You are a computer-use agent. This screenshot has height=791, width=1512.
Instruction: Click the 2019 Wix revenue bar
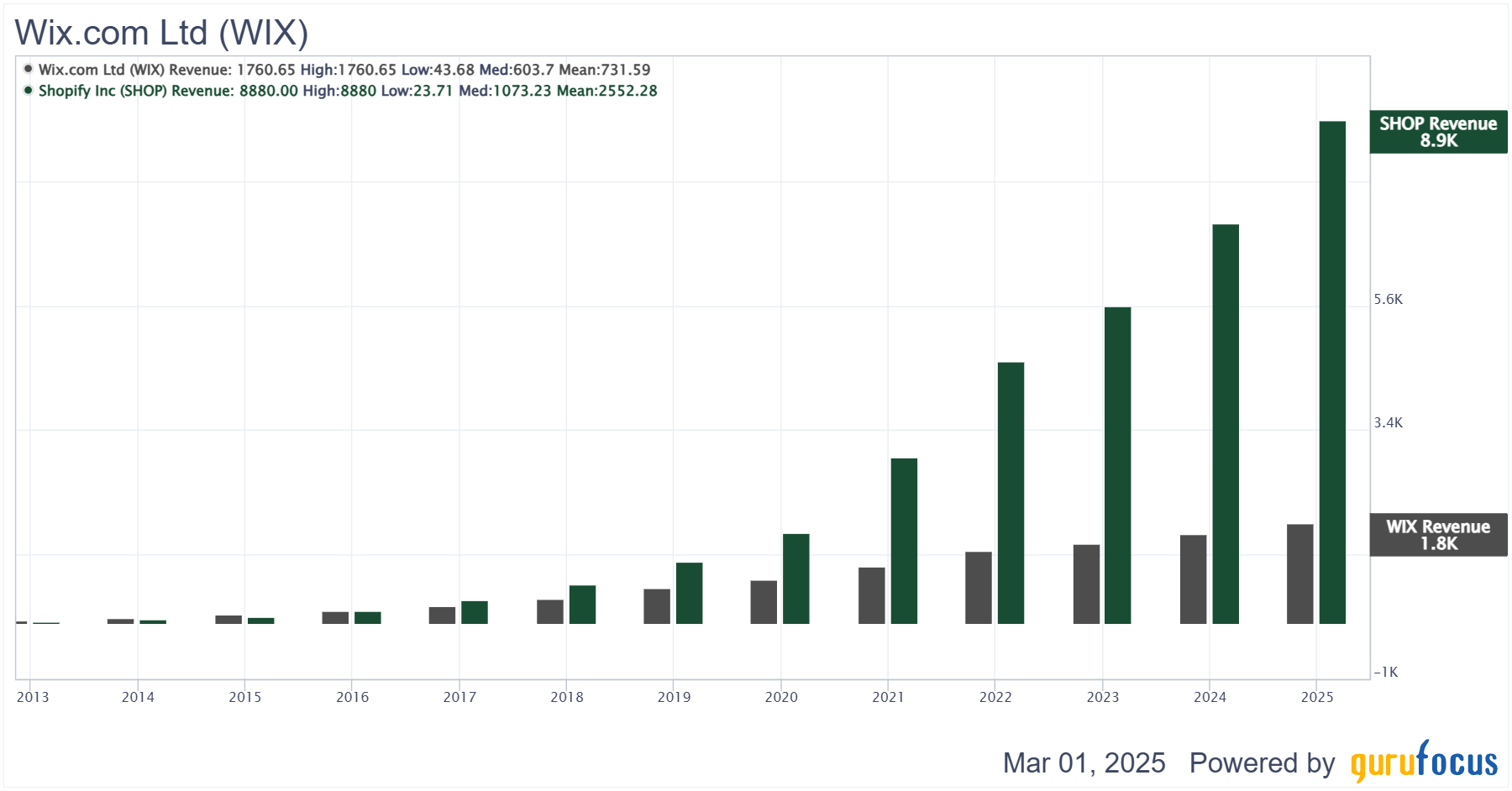pyautogui.click(x=657, y=606)
